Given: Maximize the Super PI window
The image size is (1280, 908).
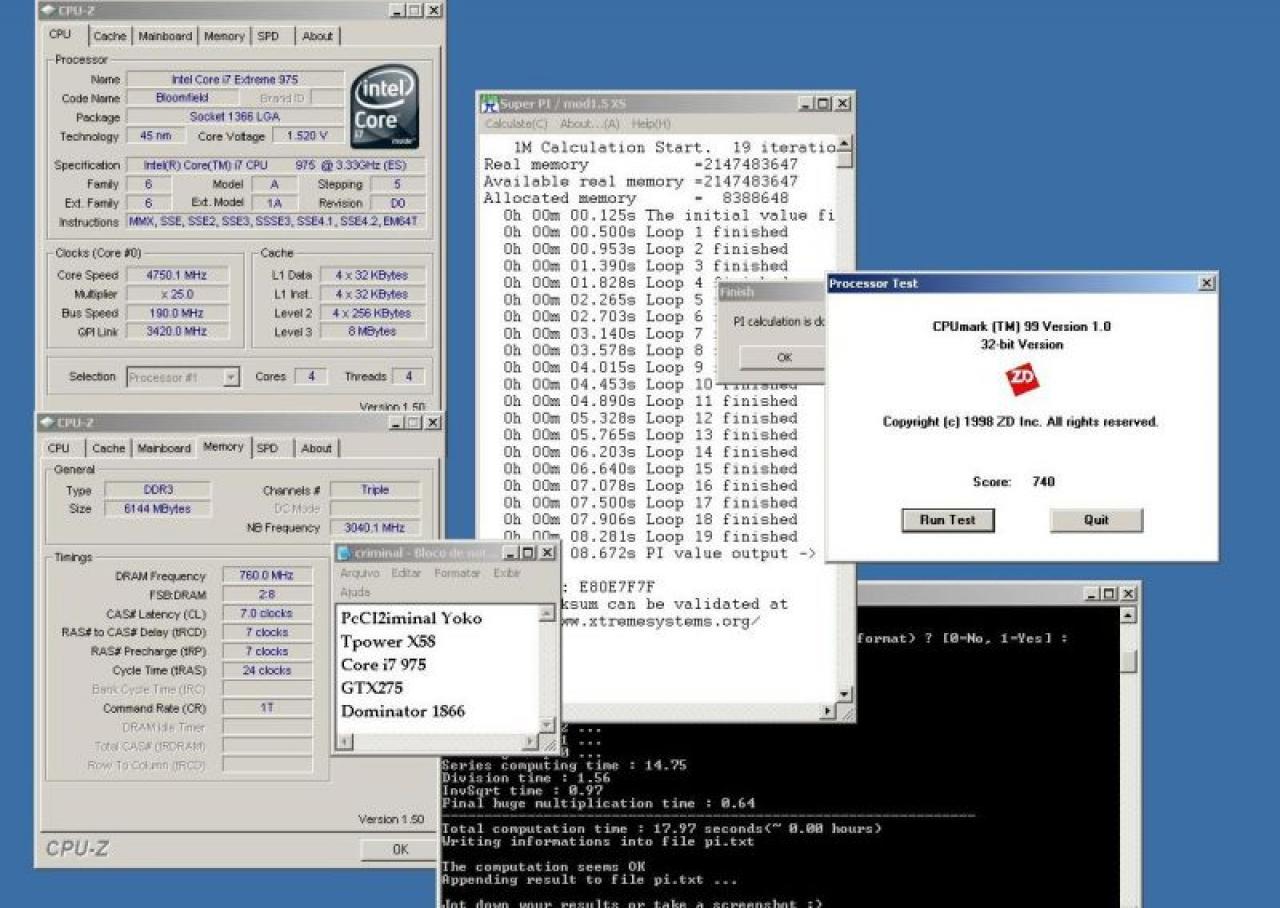Looking at the screenshot, I should tap(823, 104).
